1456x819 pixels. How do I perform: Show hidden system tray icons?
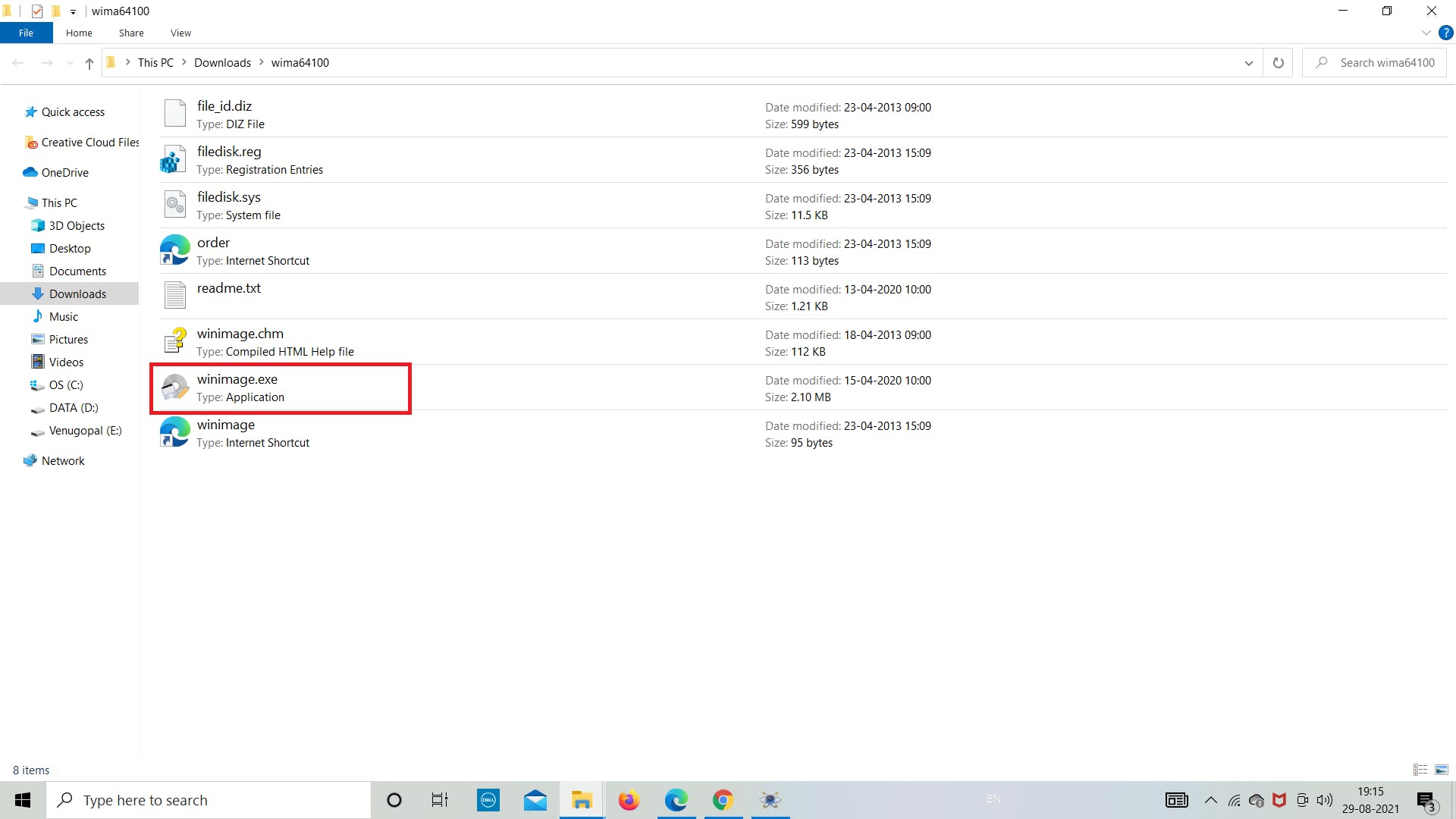[1211, 800]
